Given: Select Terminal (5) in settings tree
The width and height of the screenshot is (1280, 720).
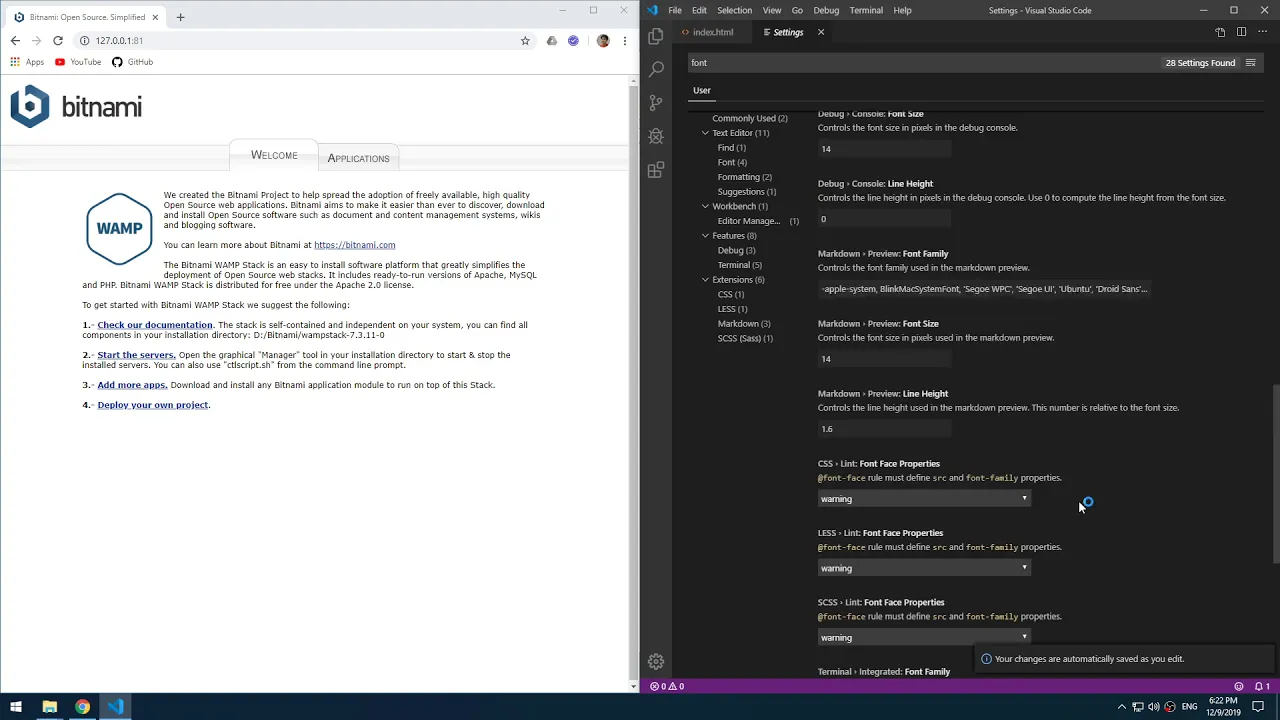Looking at the screenshot, I should pos(740,265).
